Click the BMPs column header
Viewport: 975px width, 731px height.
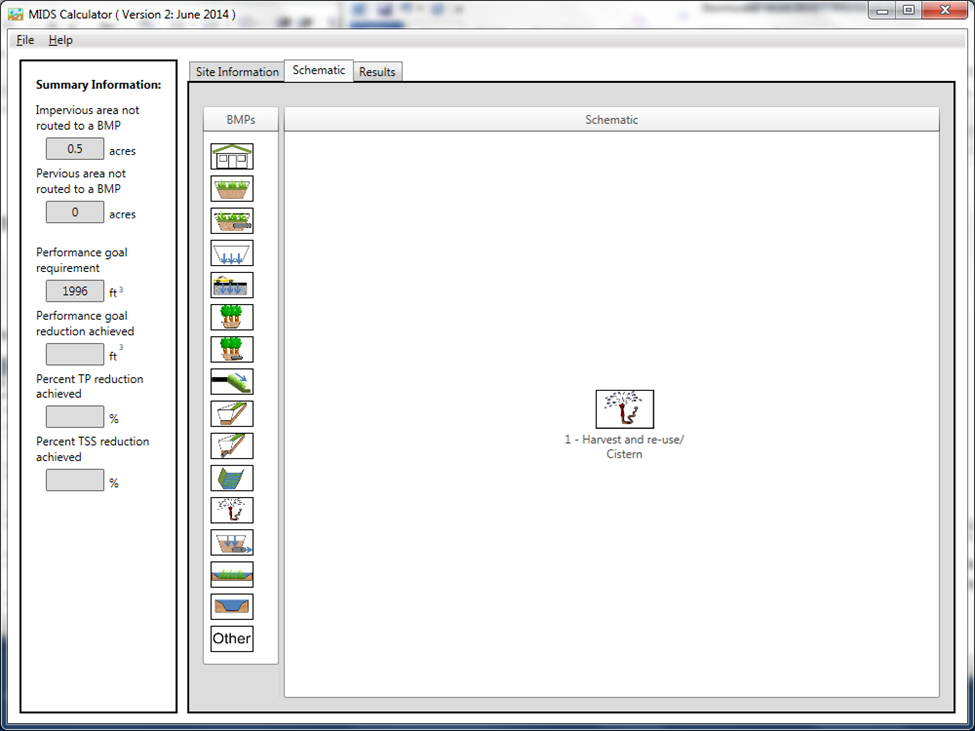[240, 120]
